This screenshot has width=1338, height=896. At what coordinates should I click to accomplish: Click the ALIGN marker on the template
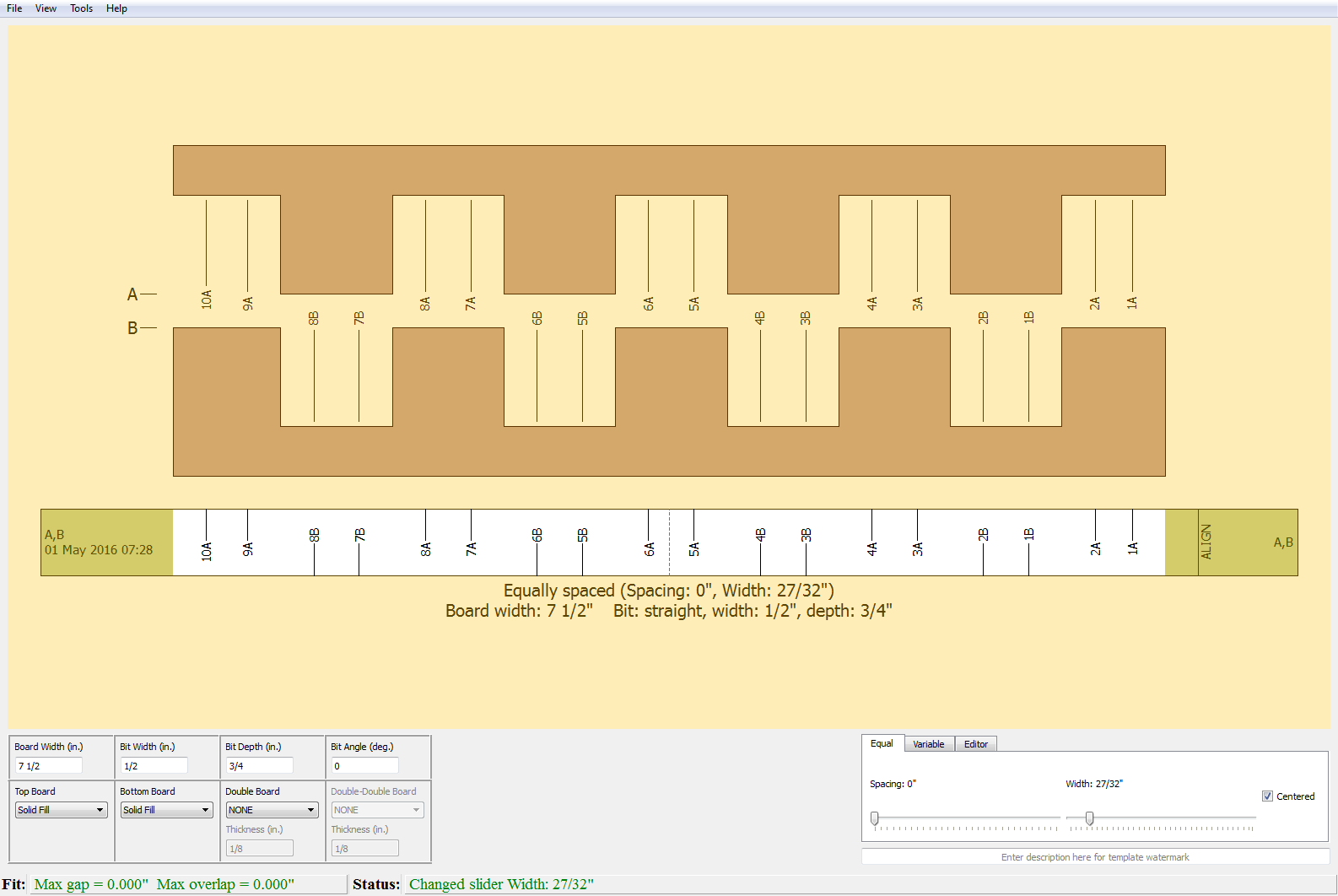click(x=1206, y=542)
